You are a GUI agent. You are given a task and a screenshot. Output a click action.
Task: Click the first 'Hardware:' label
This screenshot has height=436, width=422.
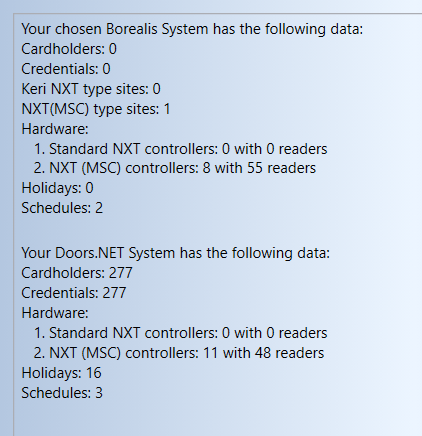click(55, 129)
